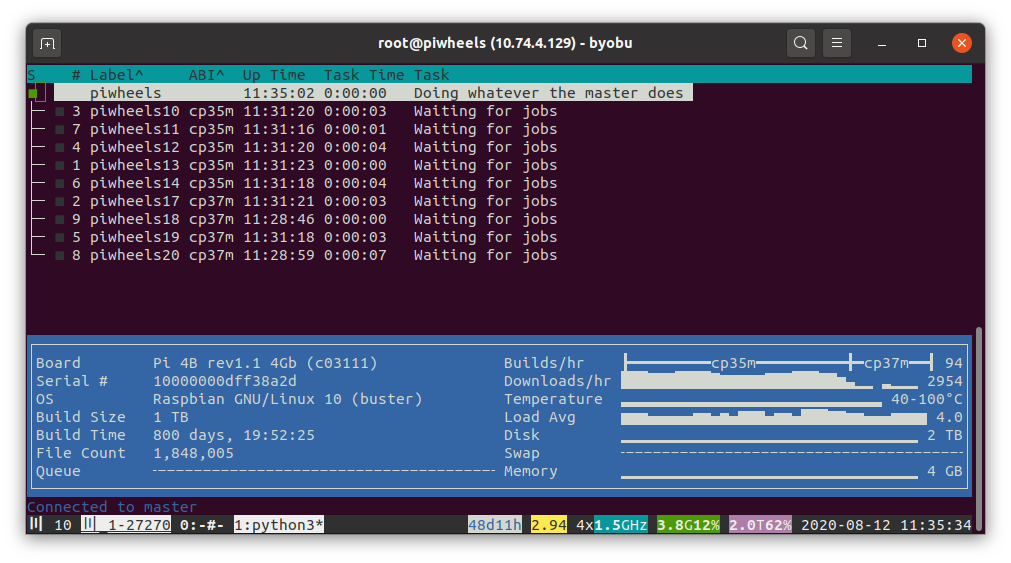Click the Connected to master status message
Image resolution: width=1011 pixels, height=563 pixels.
click(112, 507)
